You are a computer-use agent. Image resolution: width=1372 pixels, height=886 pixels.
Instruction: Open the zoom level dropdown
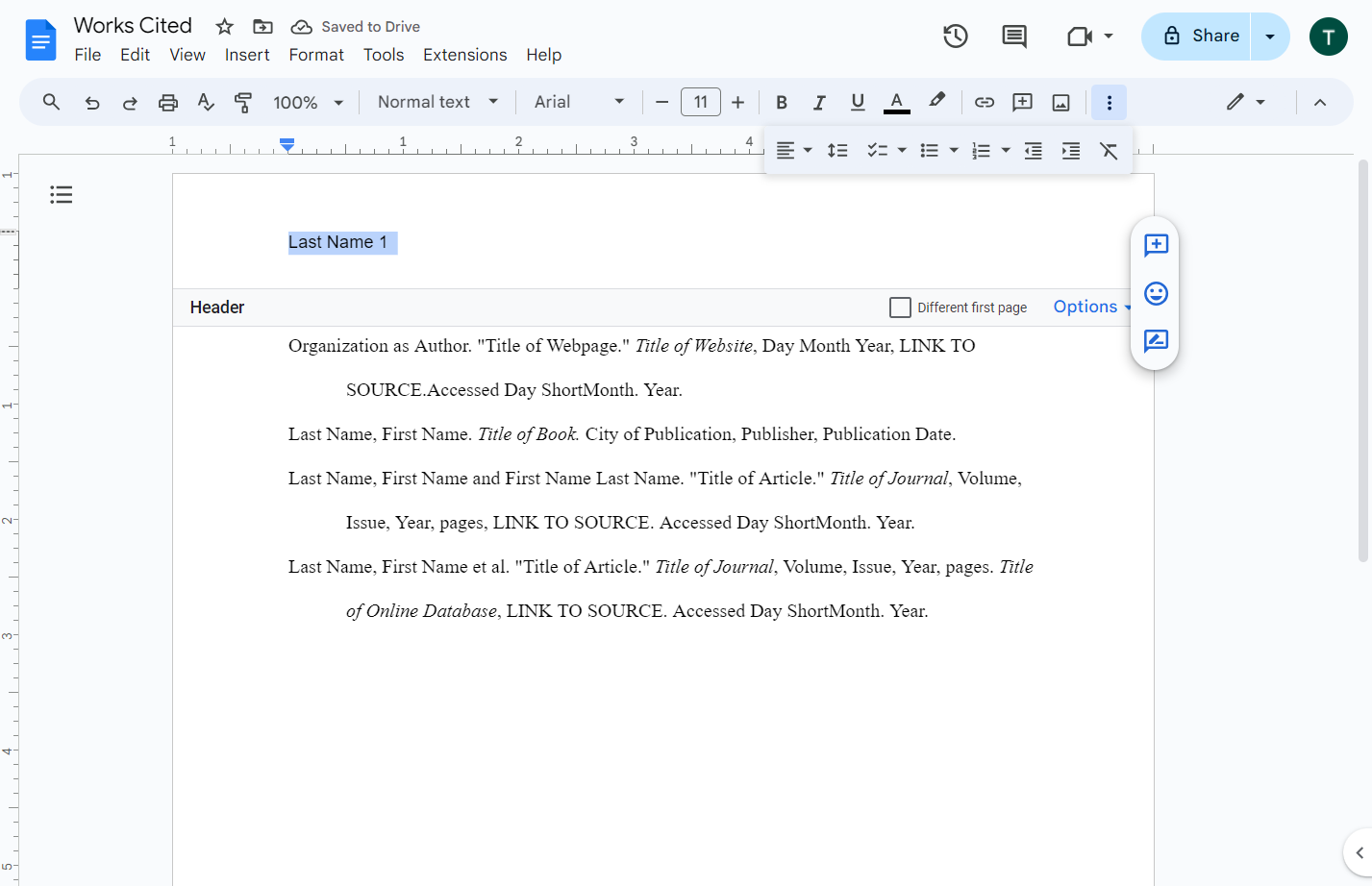pos(309,102)
